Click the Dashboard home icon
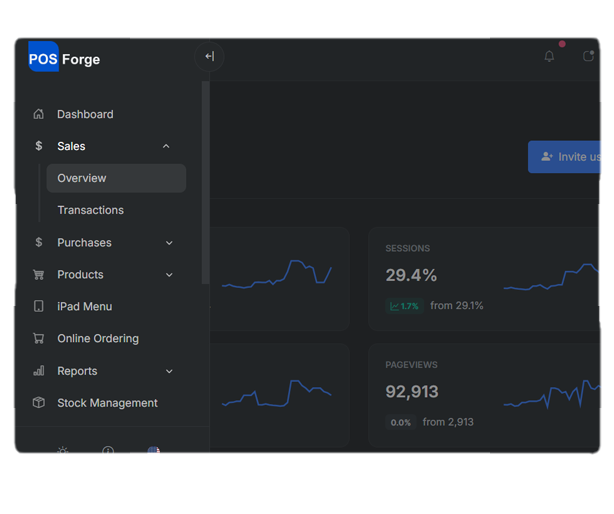Screen dimensions: 614x514 [39, 114]
